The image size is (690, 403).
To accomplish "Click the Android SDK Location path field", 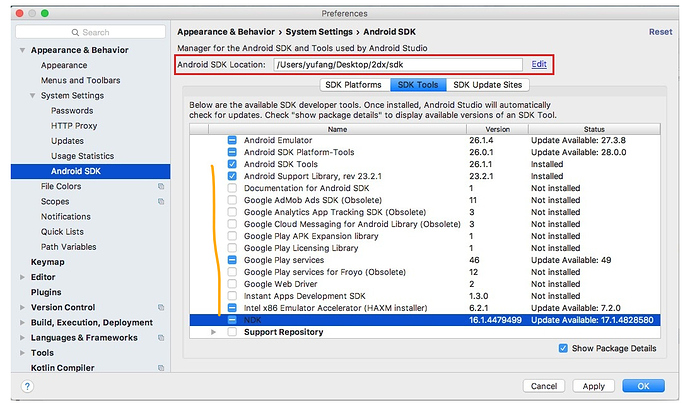I will coord(398,65).
